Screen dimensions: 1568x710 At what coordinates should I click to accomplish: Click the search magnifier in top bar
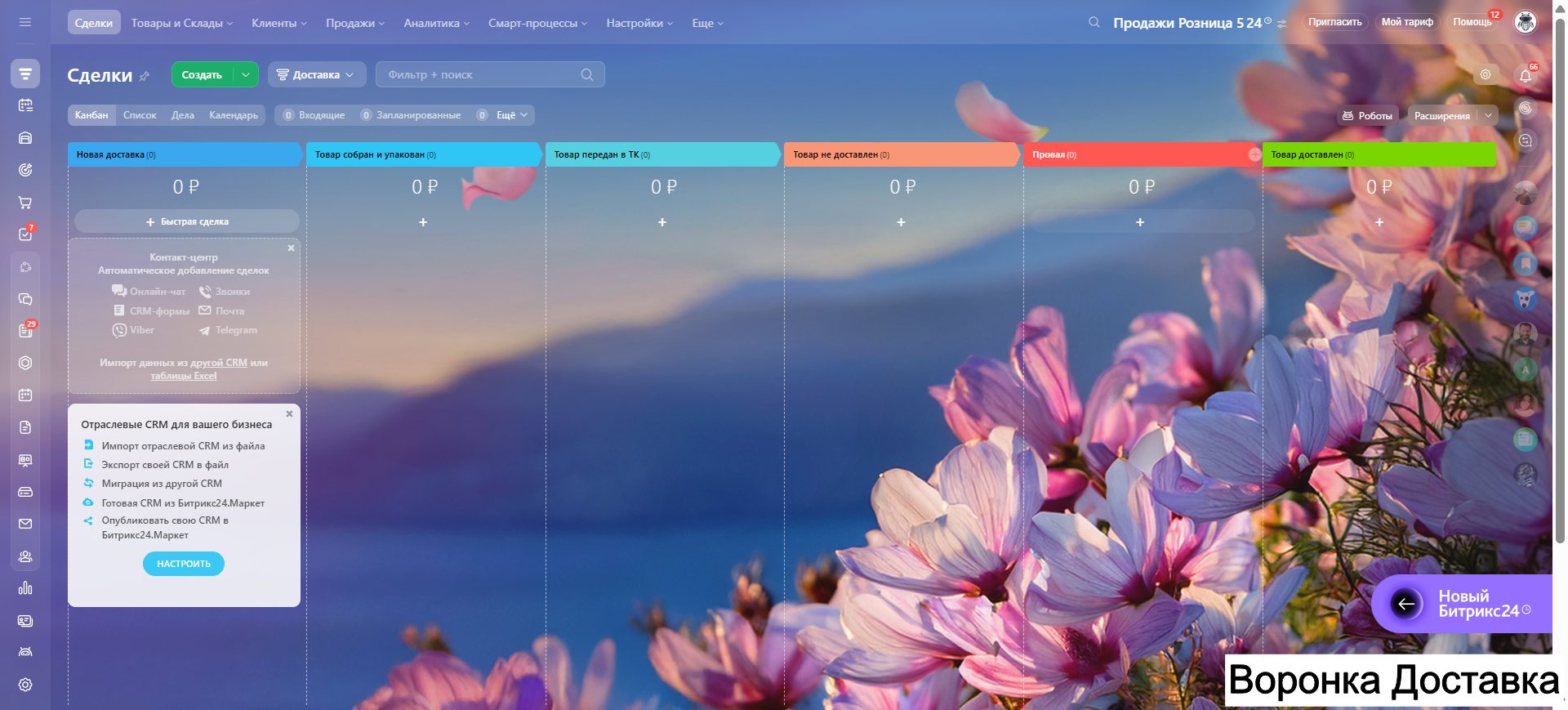click(1094, 22)
